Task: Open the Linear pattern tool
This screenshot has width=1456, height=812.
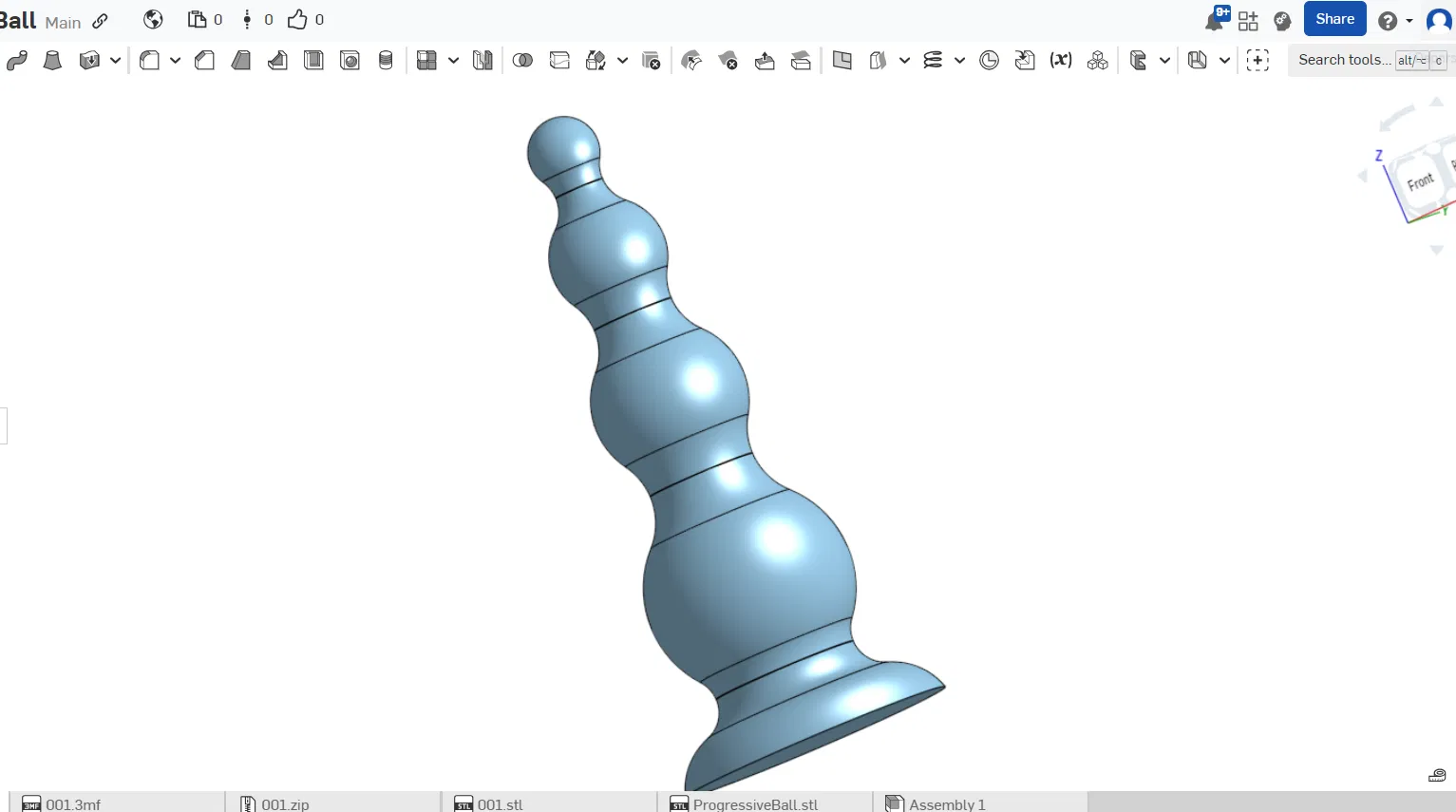Action: point(426,61)
